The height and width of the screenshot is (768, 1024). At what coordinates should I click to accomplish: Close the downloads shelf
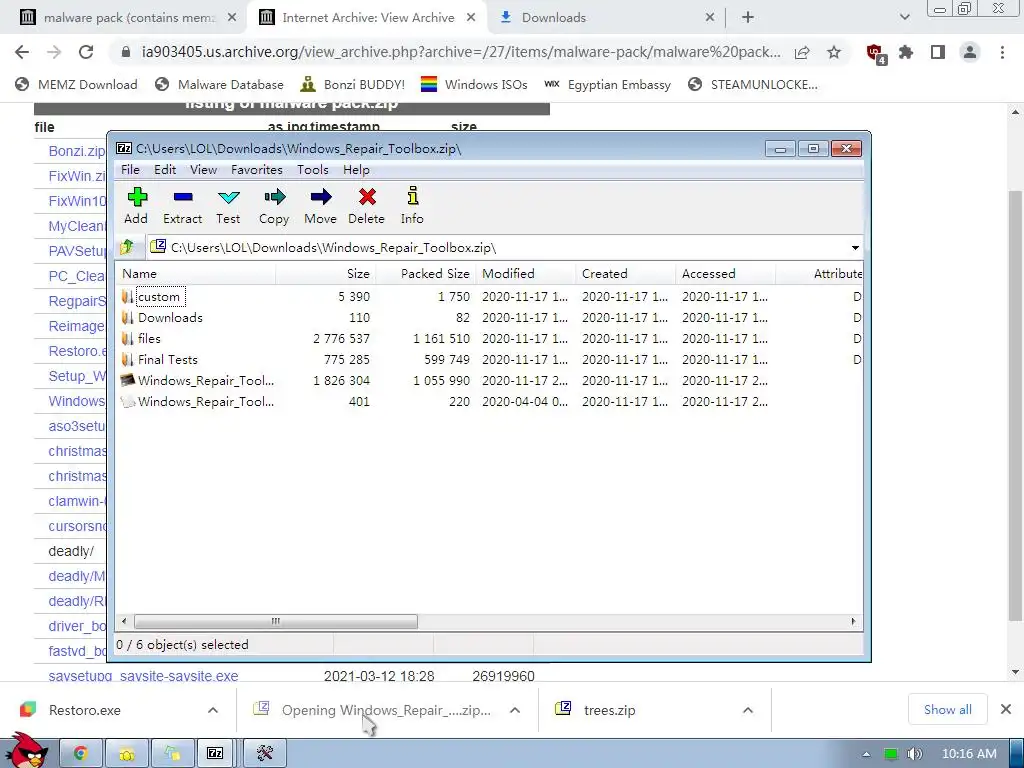click(x=1006, y=709)
